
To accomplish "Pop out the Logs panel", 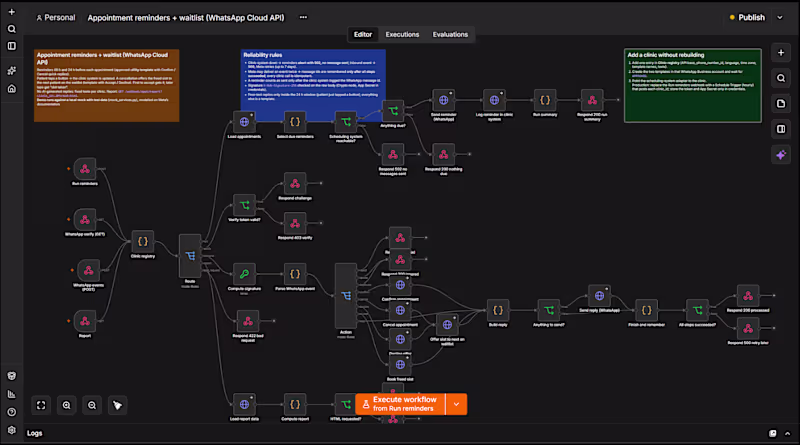I will tap(772, 433).
